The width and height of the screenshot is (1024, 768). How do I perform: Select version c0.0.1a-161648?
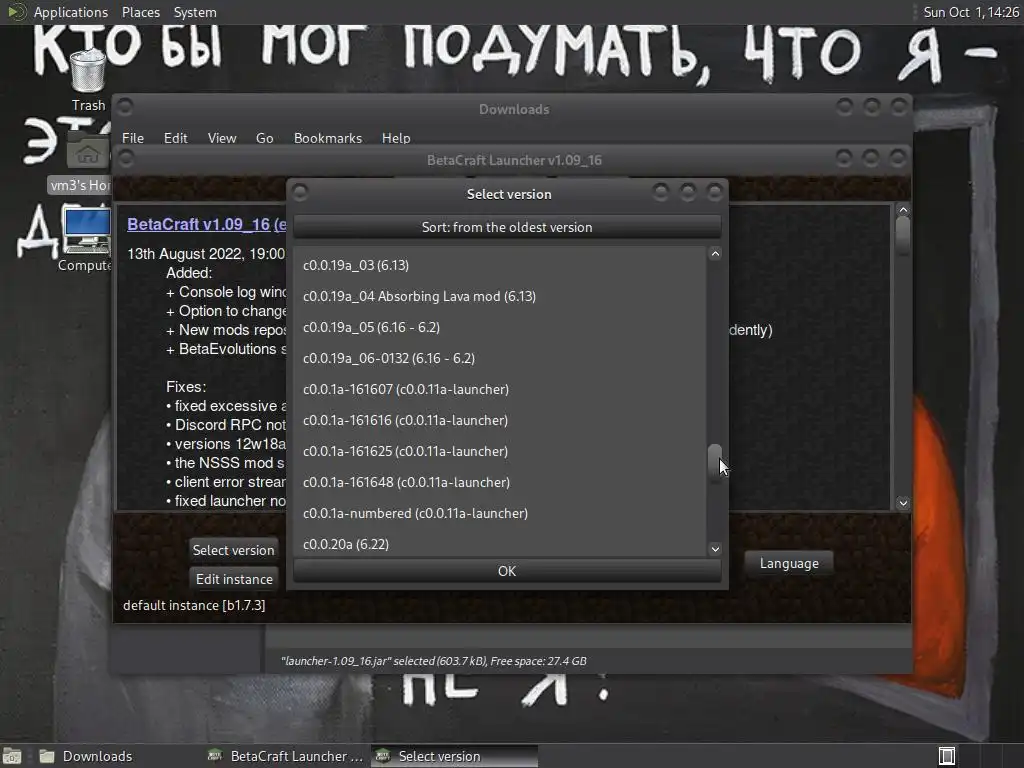pyautogui.click(x=500, y=482)
